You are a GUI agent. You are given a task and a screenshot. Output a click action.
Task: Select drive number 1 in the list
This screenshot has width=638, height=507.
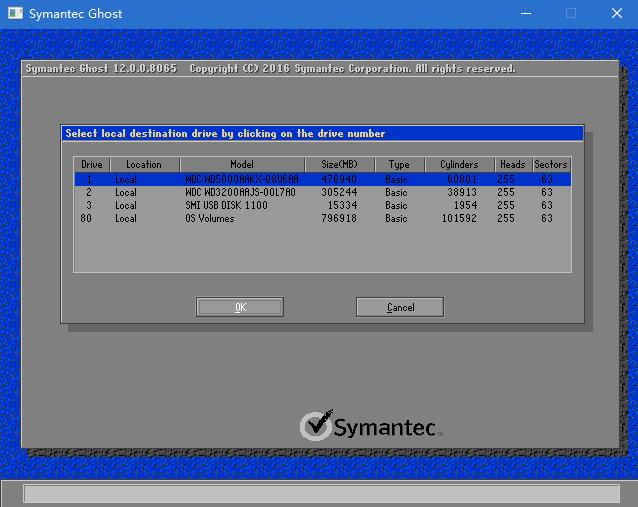coord(89,179)
